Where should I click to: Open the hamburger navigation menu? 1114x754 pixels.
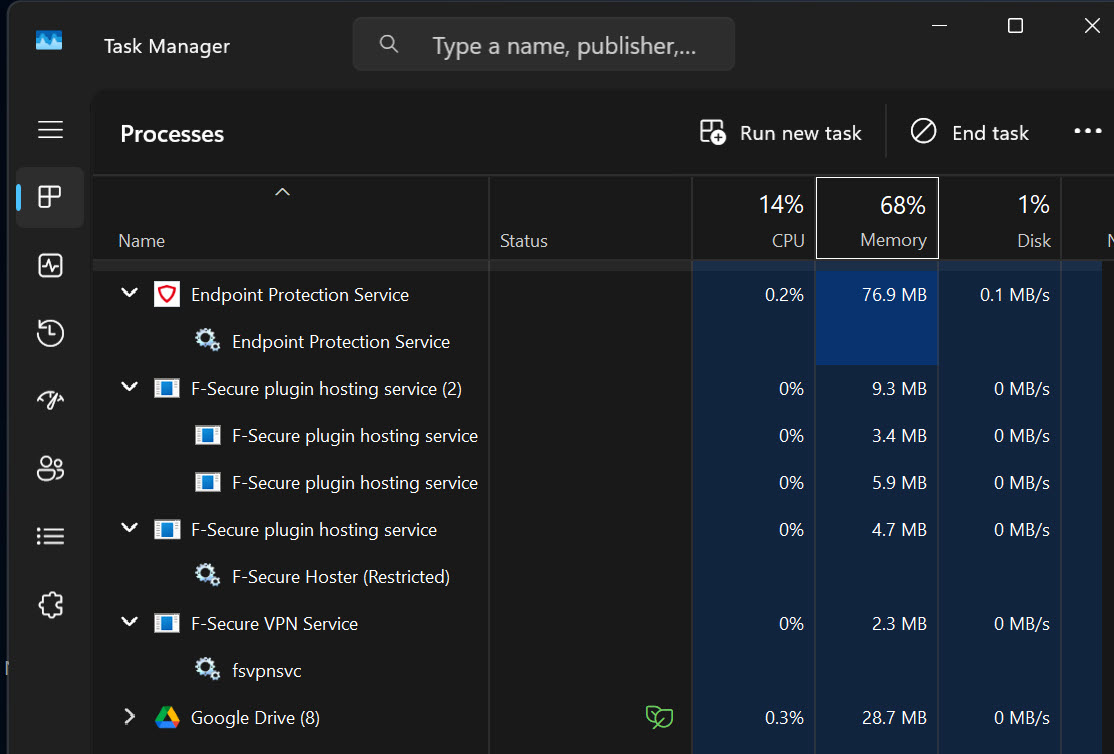(x=50, y=130)
